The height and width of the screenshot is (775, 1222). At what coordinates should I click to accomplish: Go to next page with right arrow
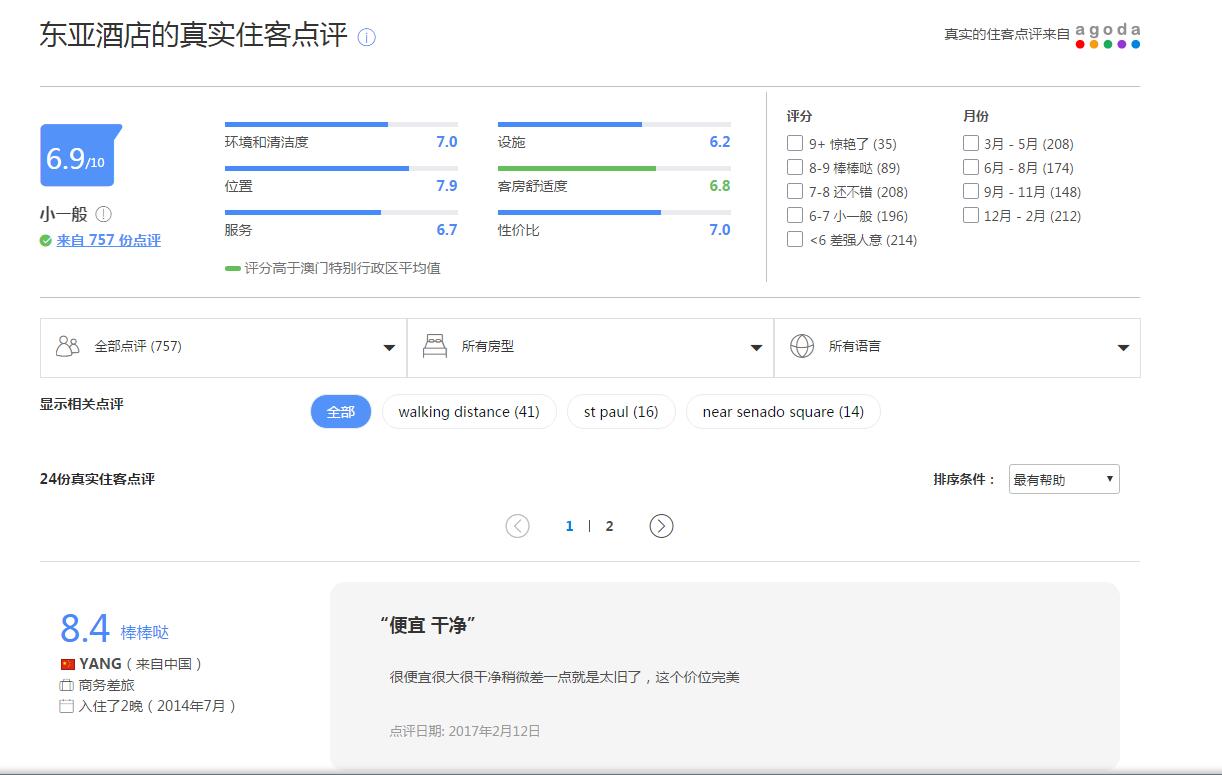point(661,526)
